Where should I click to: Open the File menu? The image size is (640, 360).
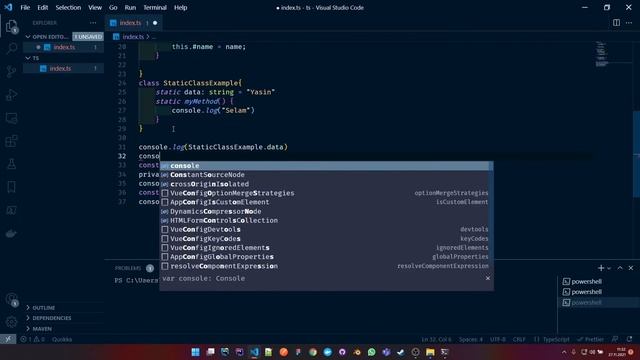click(25, 7)
